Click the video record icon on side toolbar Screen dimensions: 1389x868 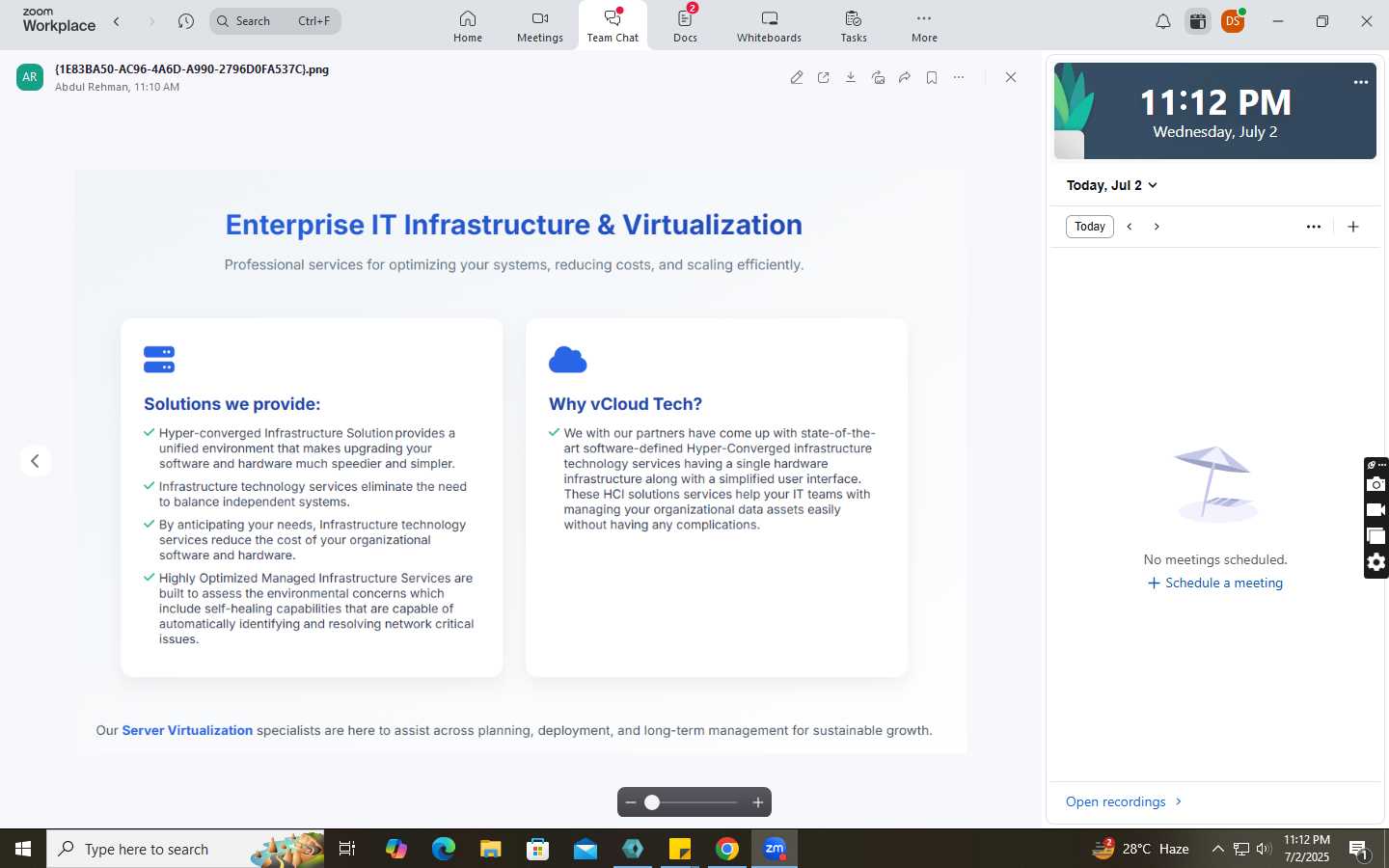click(1376, 510)
